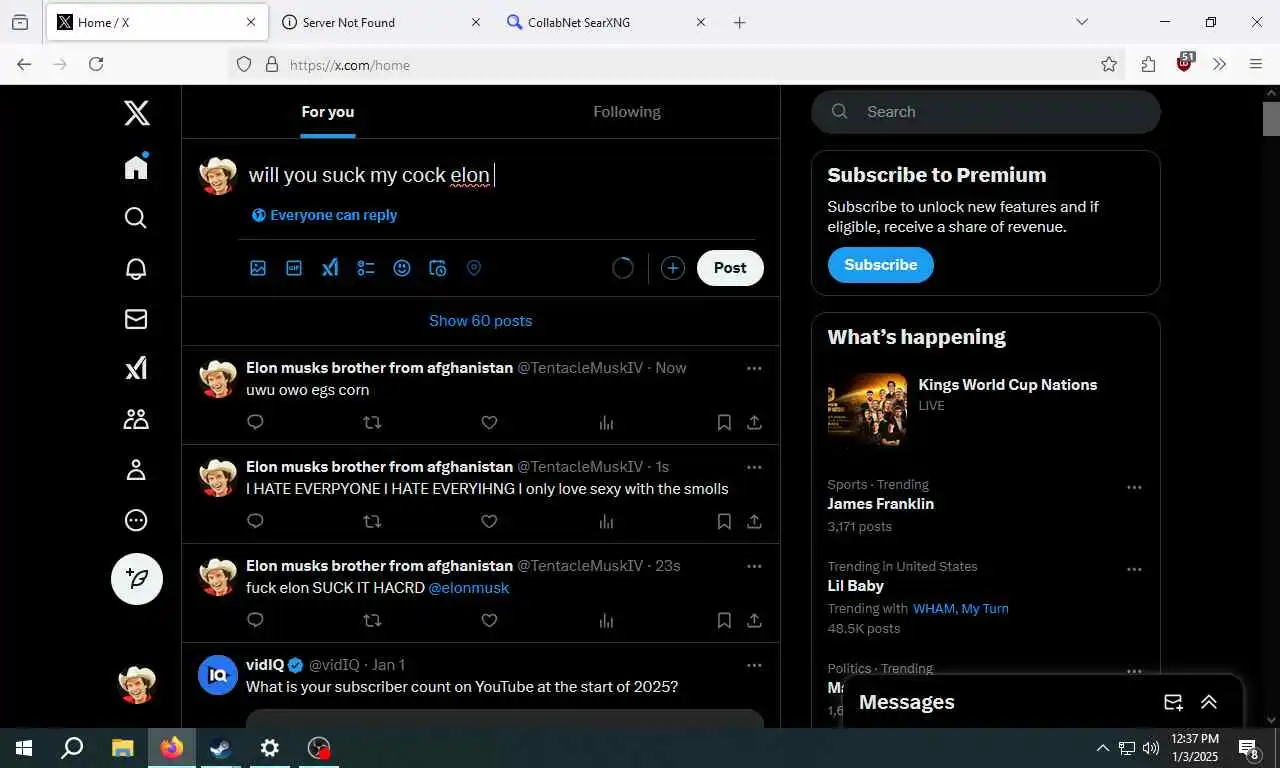Screen dimensions: 1280x768
Task: Show more Firefox toolbar tools chevron
Action: 1219,64
